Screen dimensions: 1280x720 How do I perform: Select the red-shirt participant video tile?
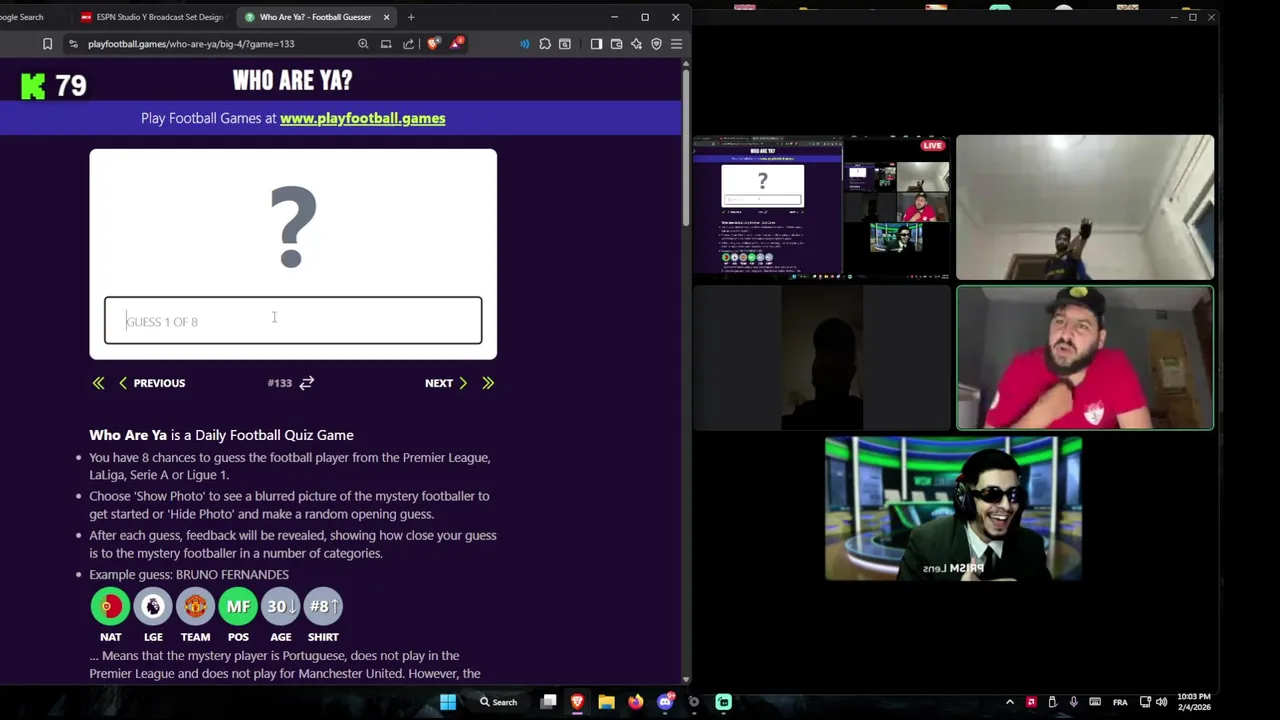1085,358
